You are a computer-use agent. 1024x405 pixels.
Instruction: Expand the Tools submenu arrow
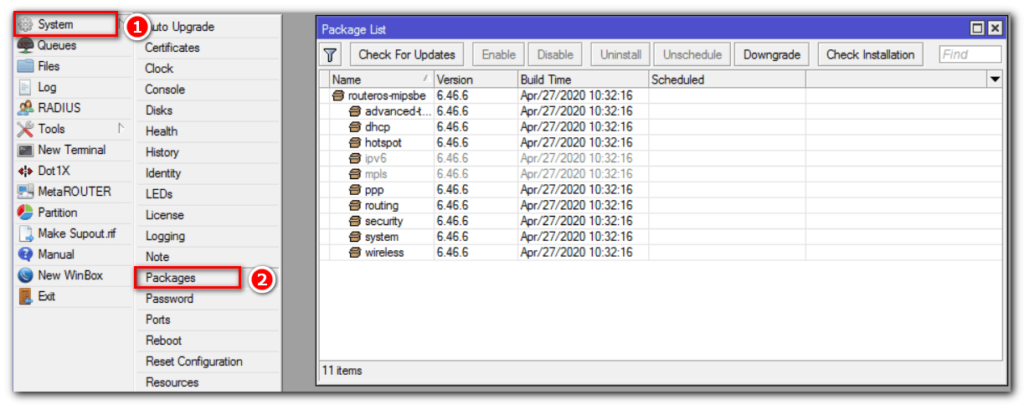(x=121, y=128)
